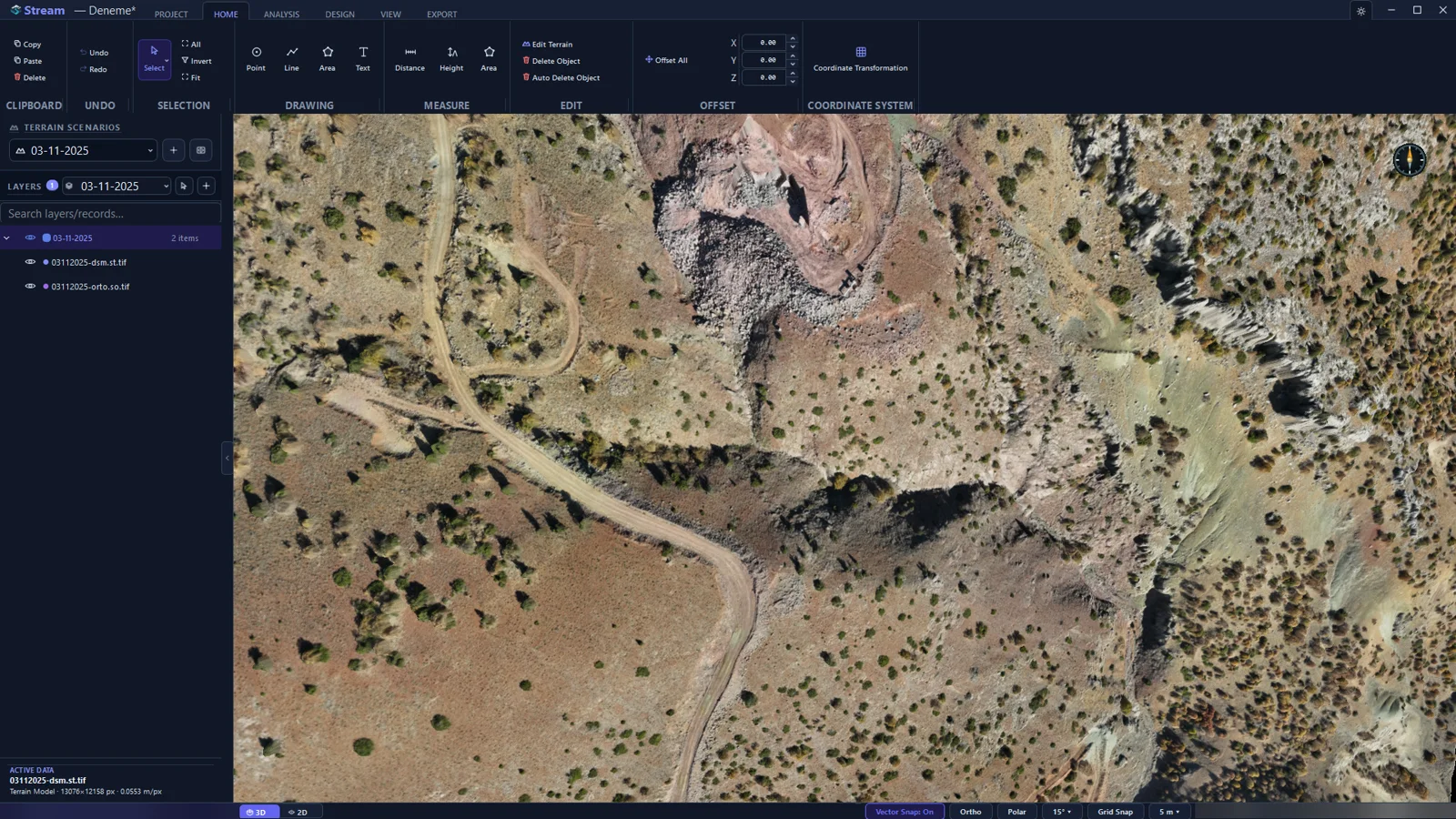1456x819 pixels.
Task: Open the 5 m grid size dropdown
Action: click(1169, 812)
